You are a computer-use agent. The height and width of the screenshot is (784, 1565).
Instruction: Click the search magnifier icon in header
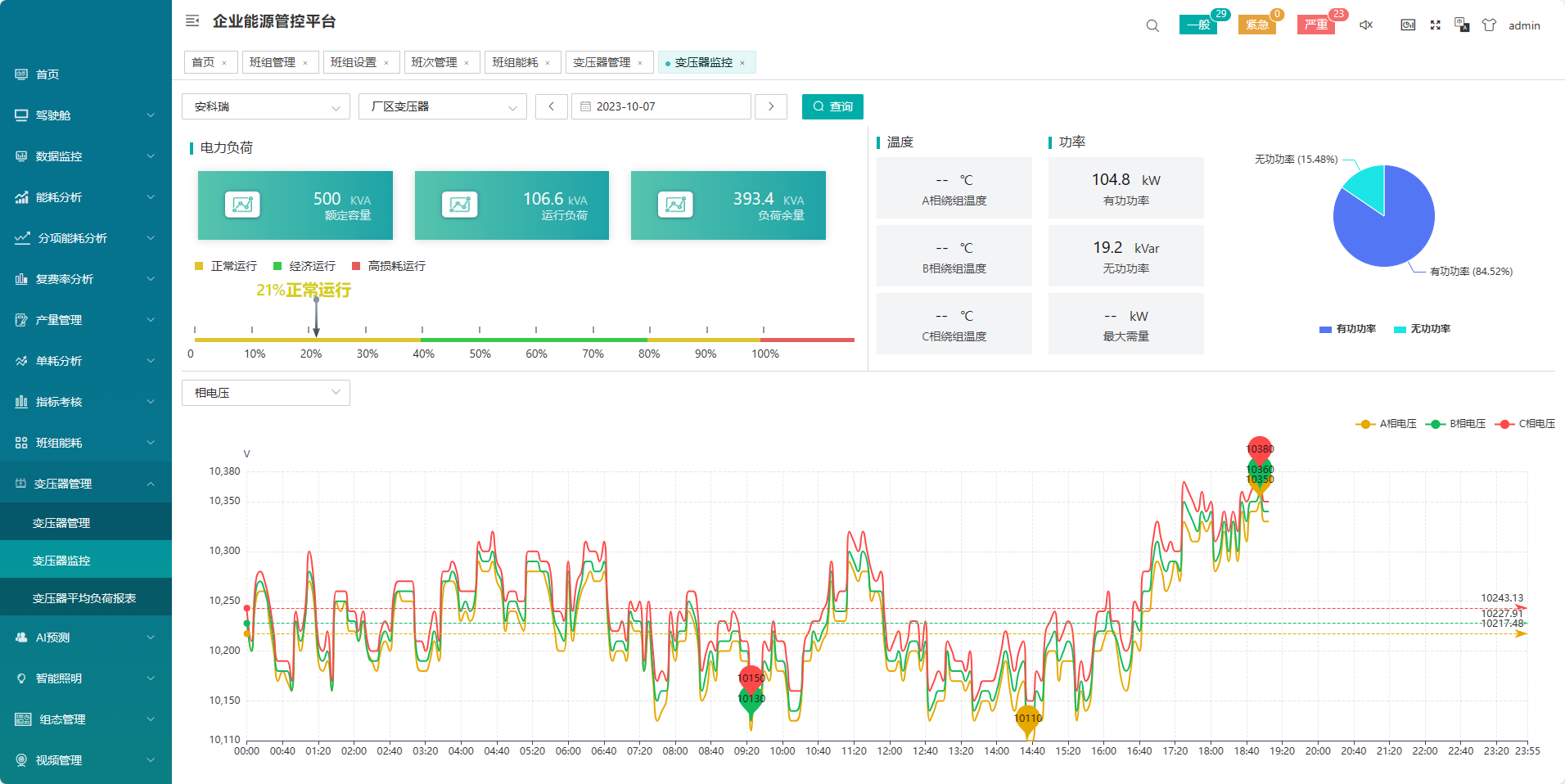1152,25
